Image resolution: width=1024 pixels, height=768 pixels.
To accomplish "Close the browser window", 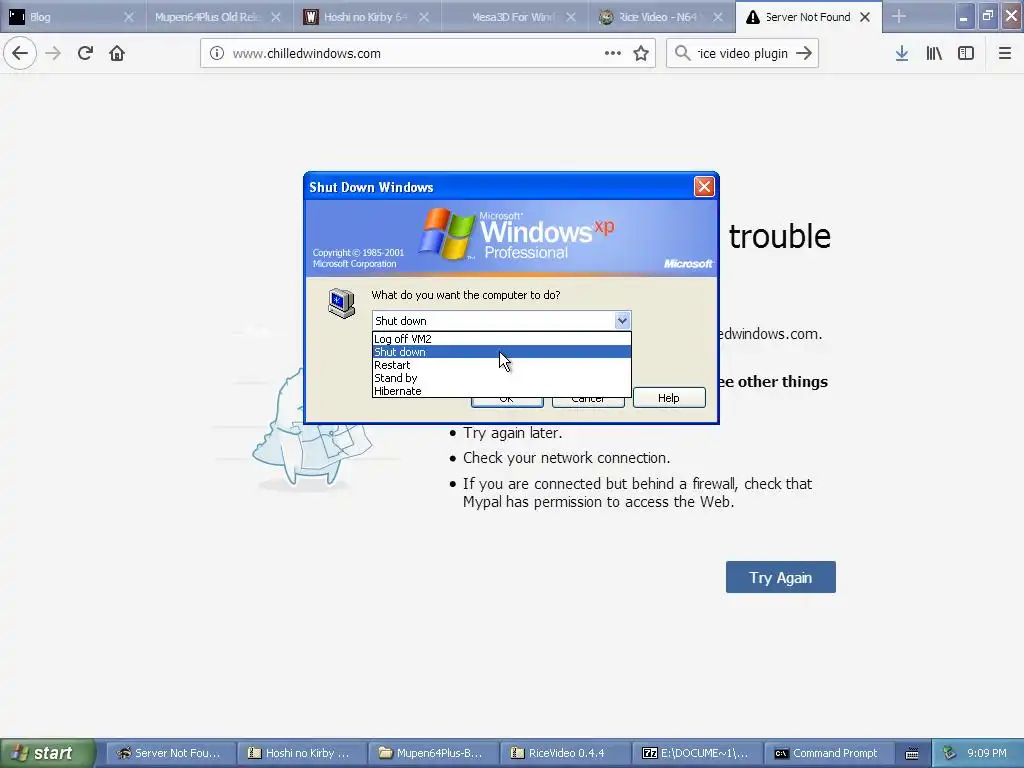I will pos(1011,16).
